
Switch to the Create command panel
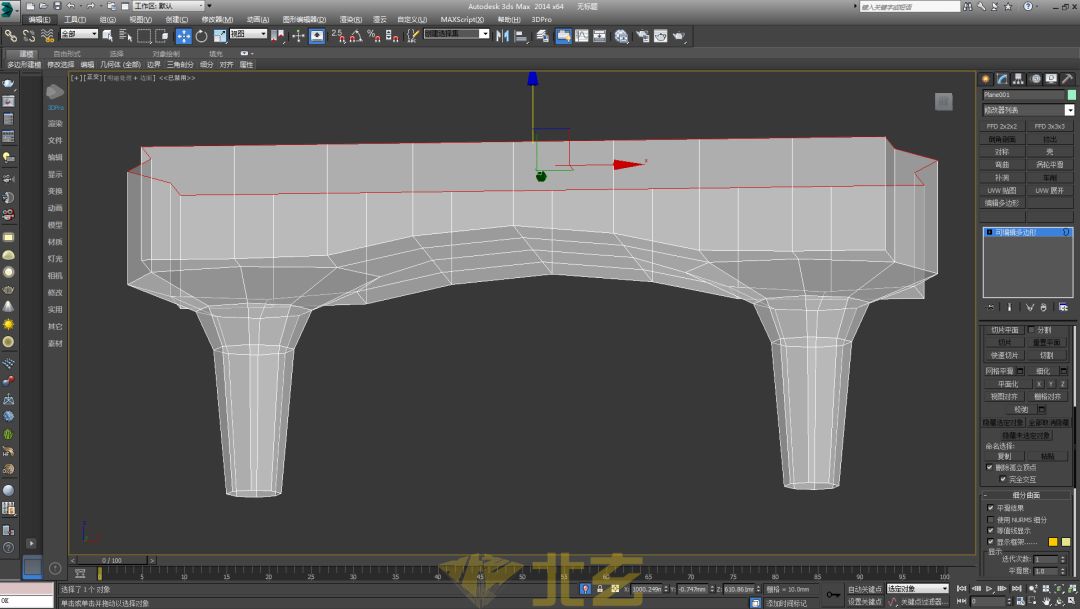click(x=986, y=79)
